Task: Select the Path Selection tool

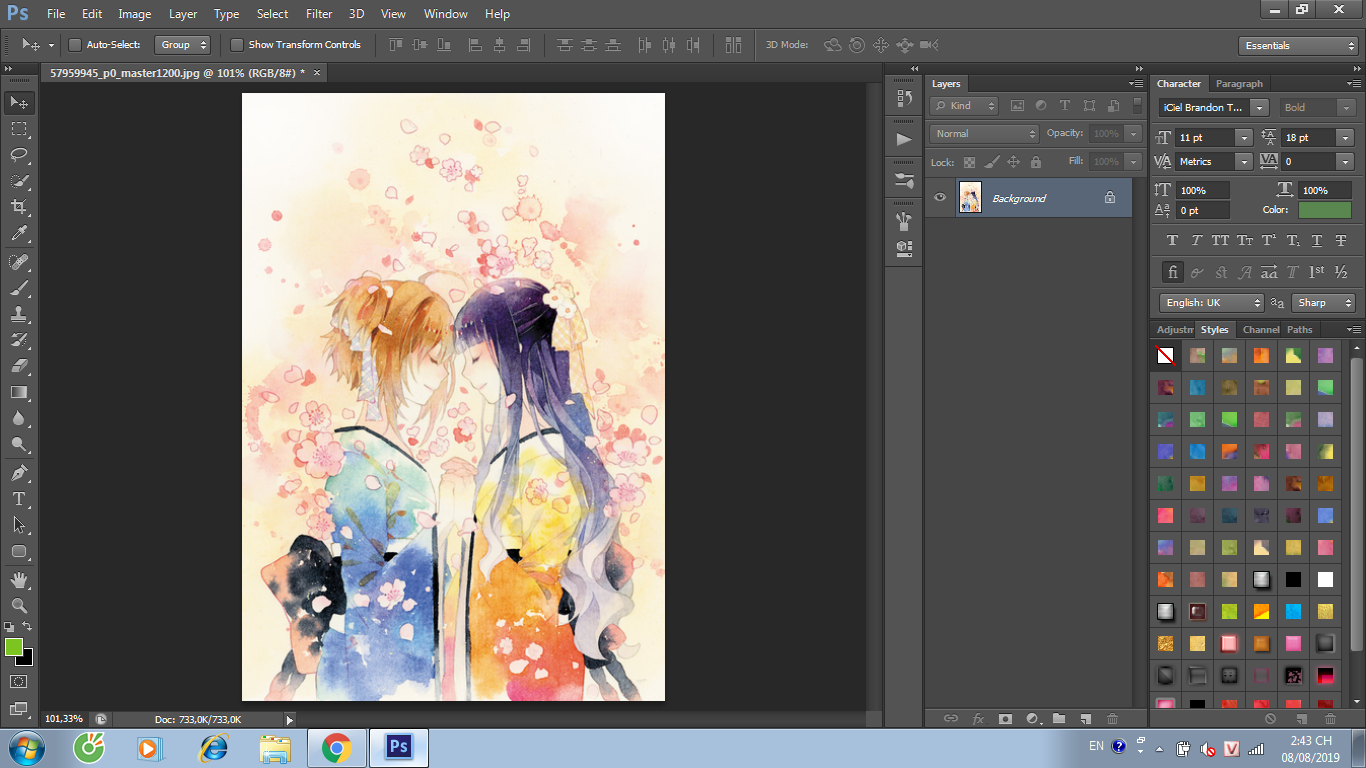Action: tap(19, 524)
